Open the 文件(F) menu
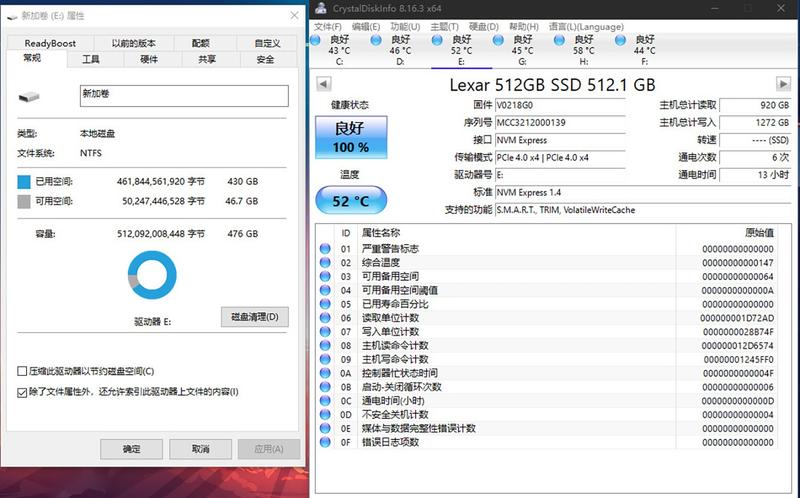Image resolution: width=800 pixels, height=498 pixels. click(328, 27)
